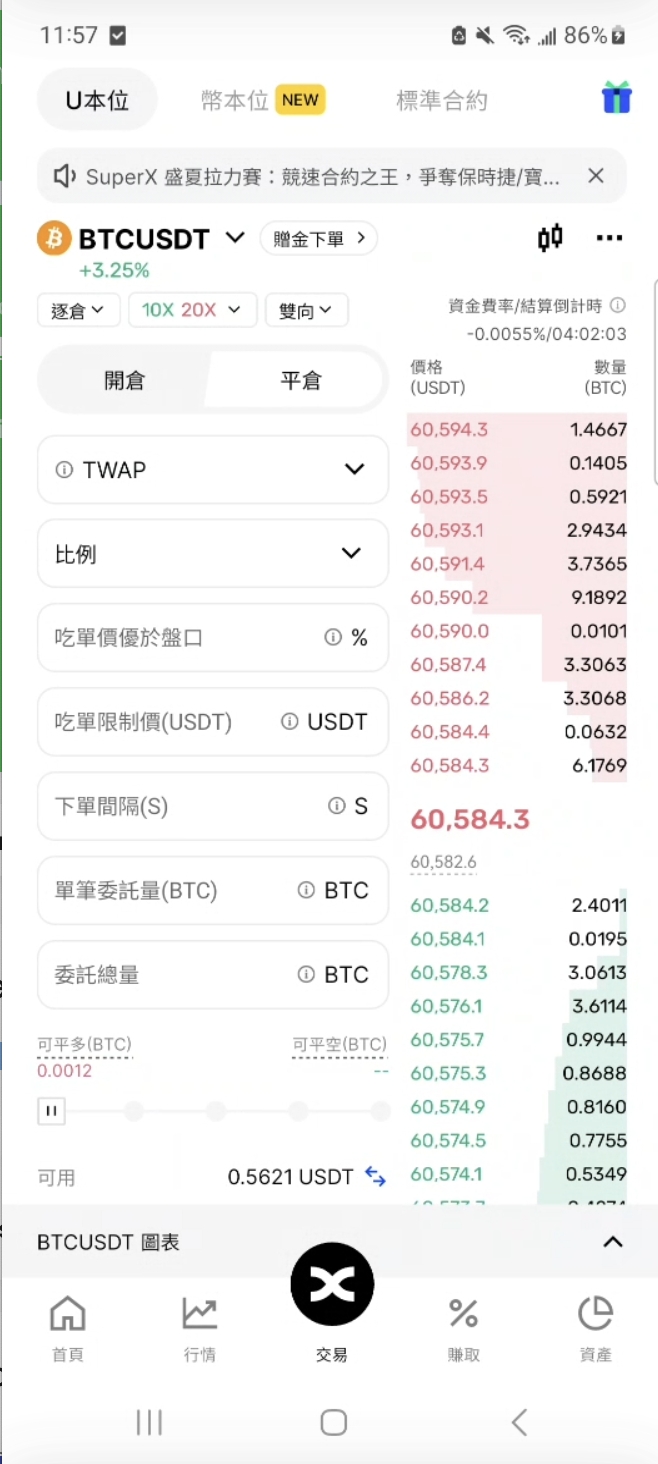Tap the TWAP info icon
This screenshot has height=1464, width=658.
point(64,469)
